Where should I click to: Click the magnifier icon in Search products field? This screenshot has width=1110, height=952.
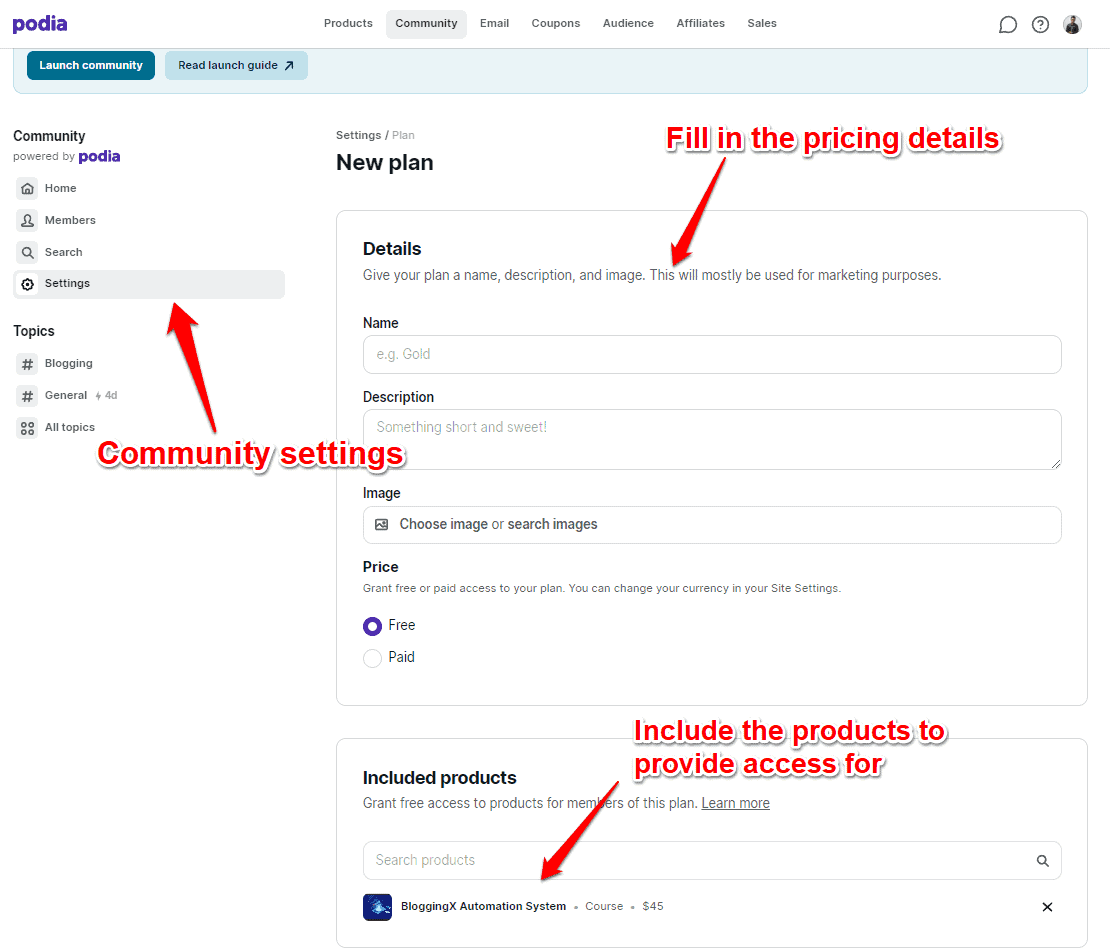click(x=1042, y=860)
